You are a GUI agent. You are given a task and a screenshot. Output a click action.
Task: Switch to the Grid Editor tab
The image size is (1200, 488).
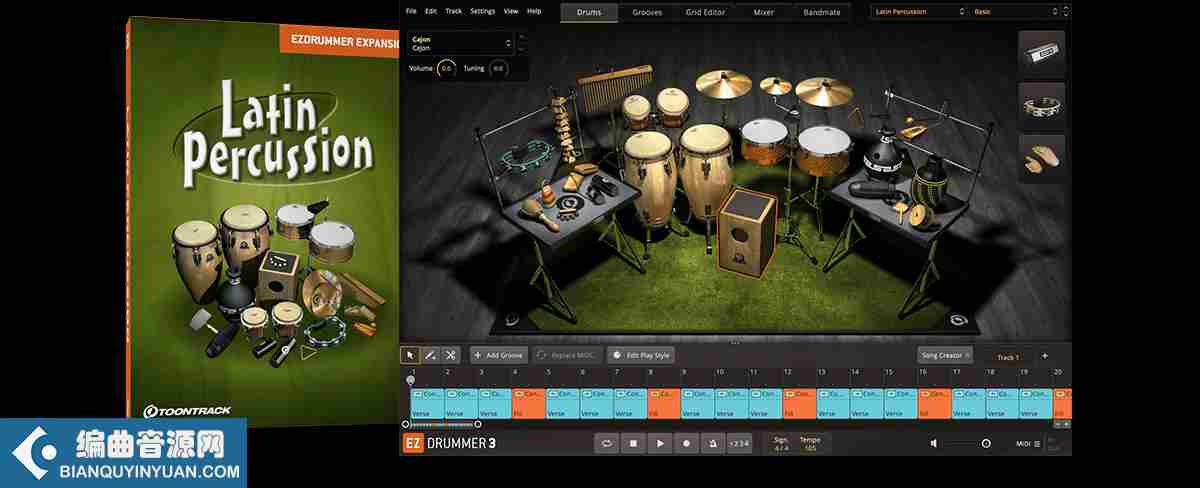pos(705,12)
